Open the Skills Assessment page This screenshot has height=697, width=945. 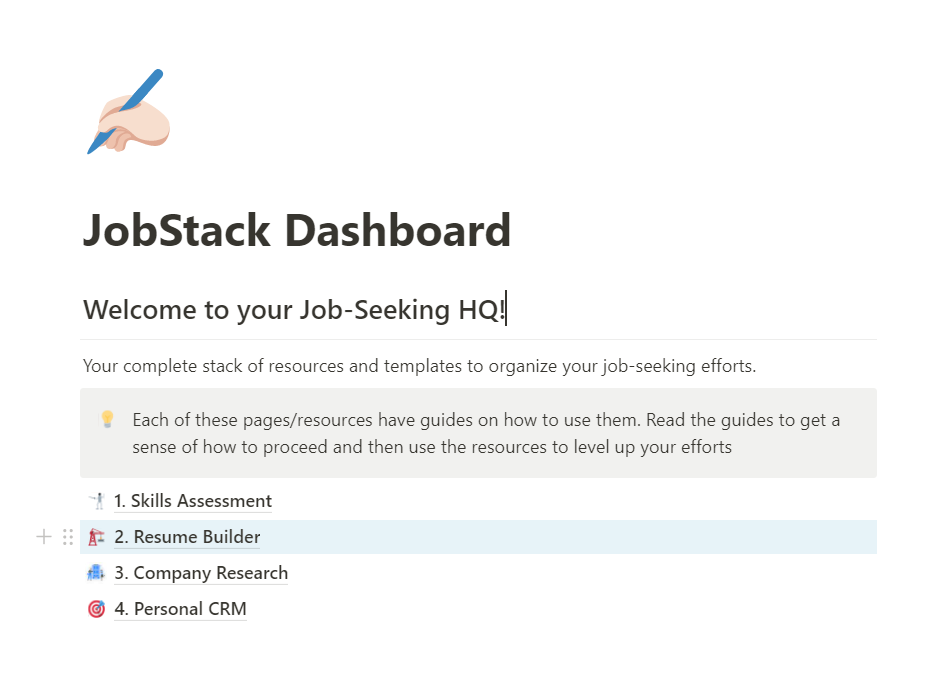click(x=193, y=500)
